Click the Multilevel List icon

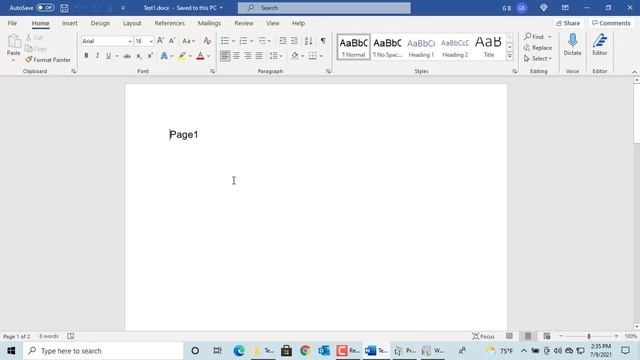(x=262, y=40)
